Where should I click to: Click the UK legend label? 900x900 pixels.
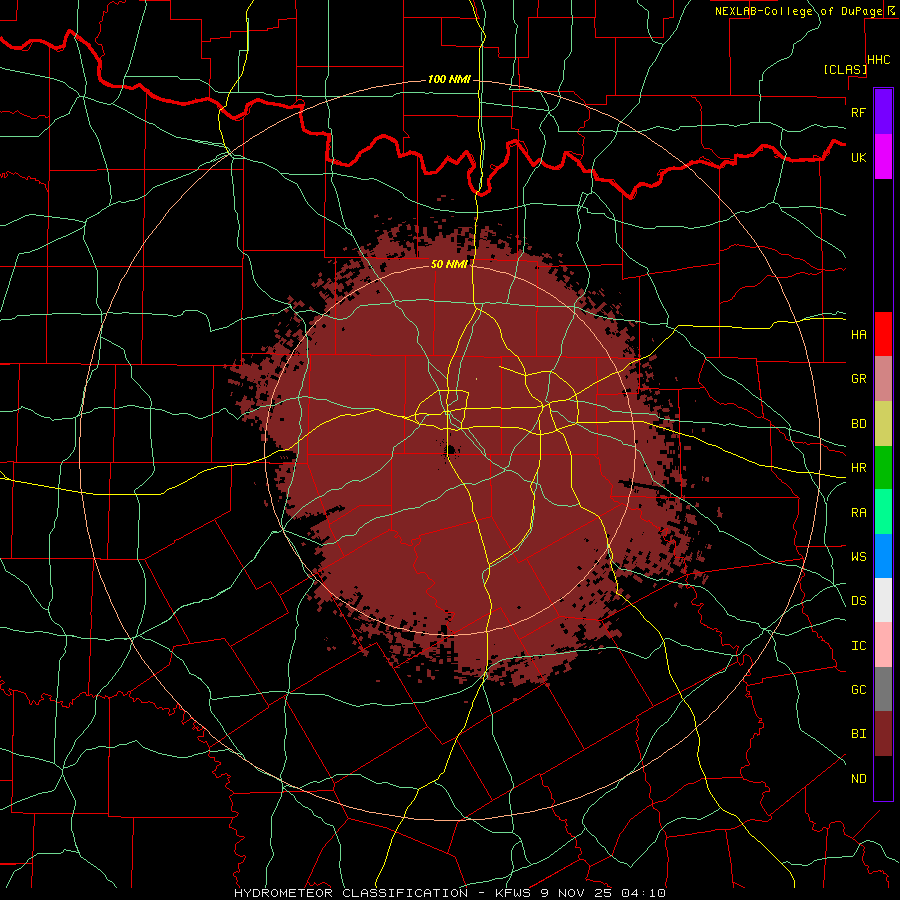[x=859, y=157]
